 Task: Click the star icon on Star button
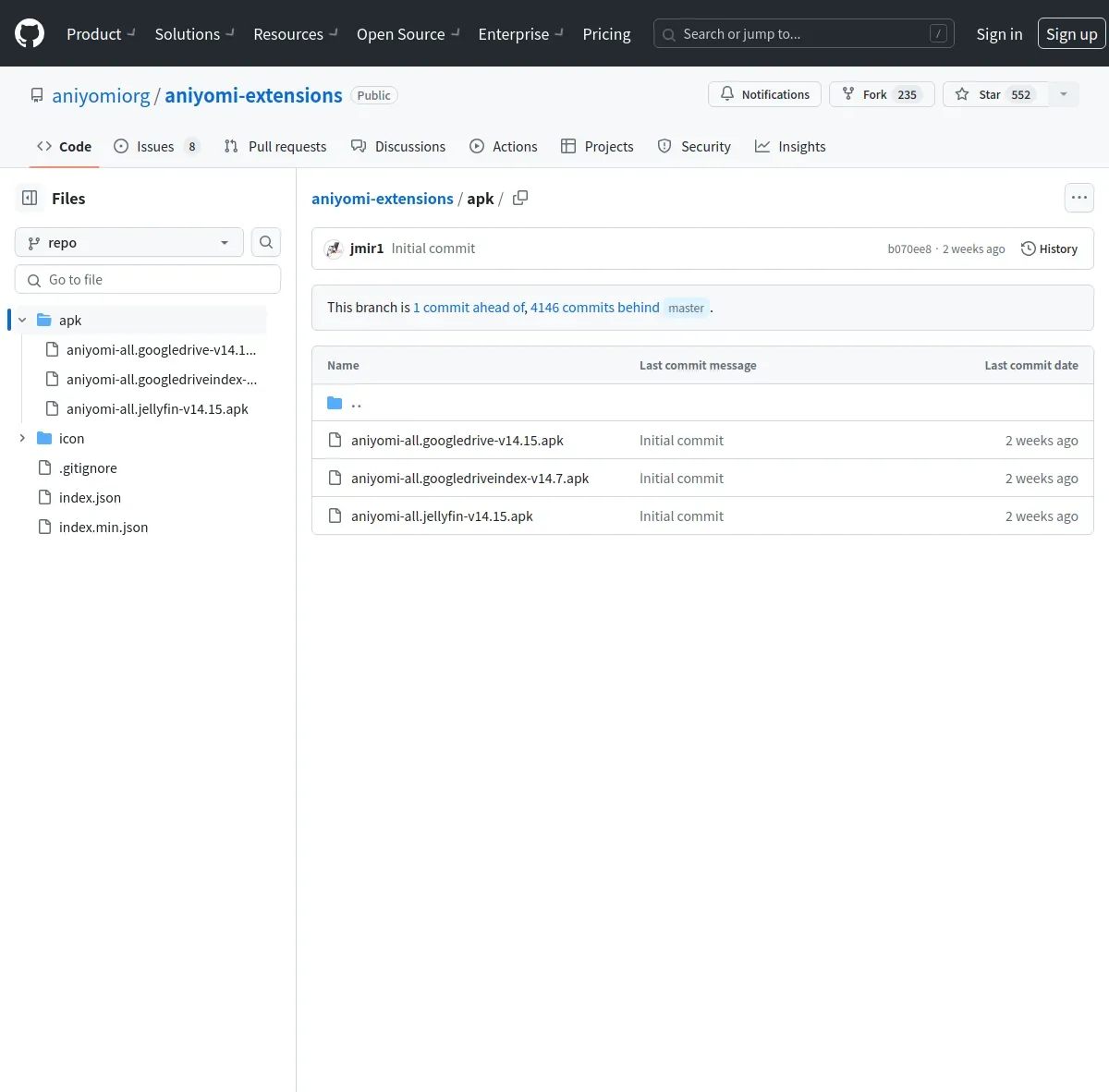pos(962,94)
